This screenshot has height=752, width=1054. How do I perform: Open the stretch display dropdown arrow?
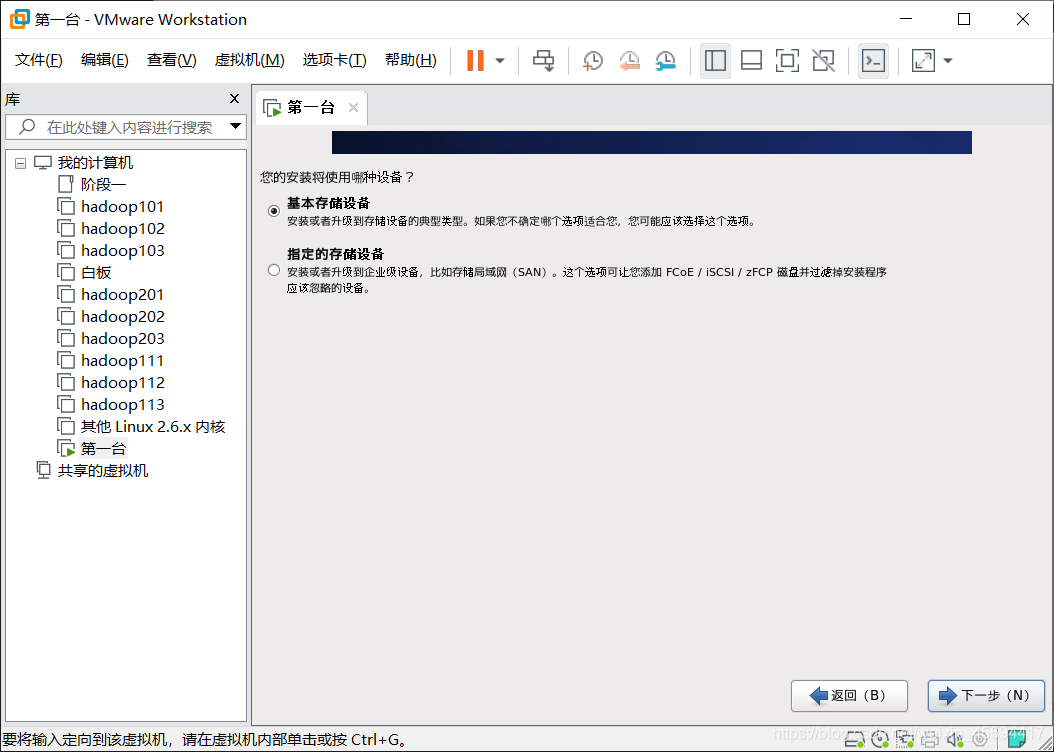[948, 60]
